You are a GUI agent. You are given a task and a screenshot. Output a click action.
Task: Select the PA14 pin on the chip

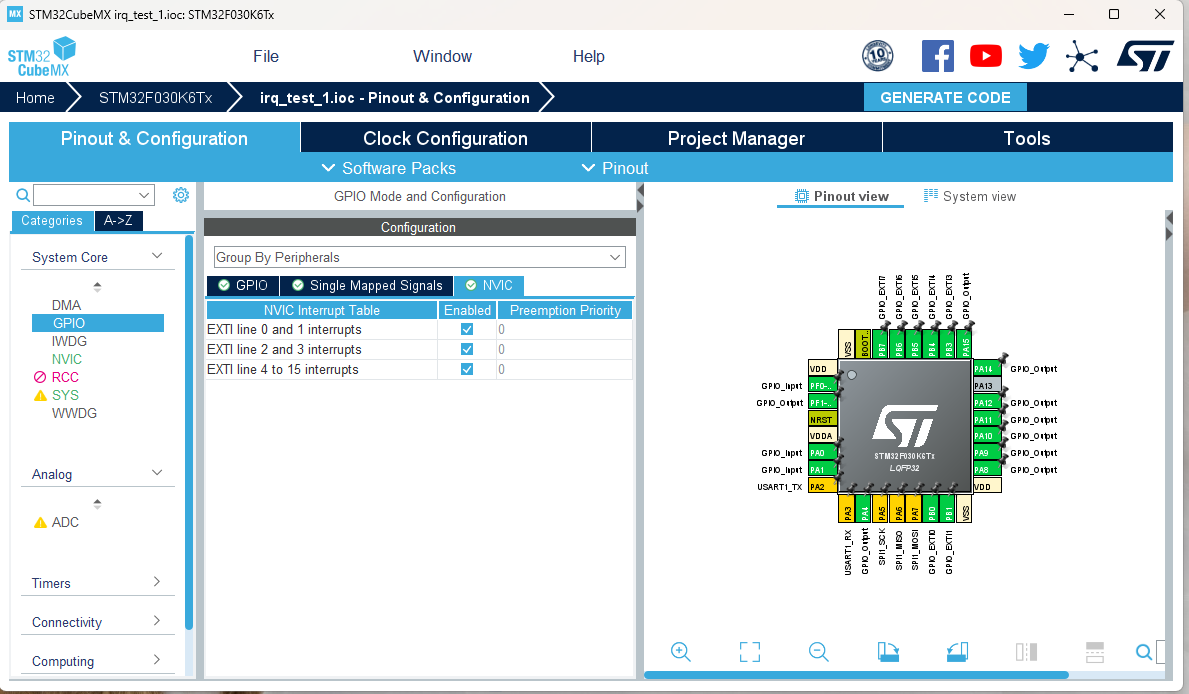(987, 369)
